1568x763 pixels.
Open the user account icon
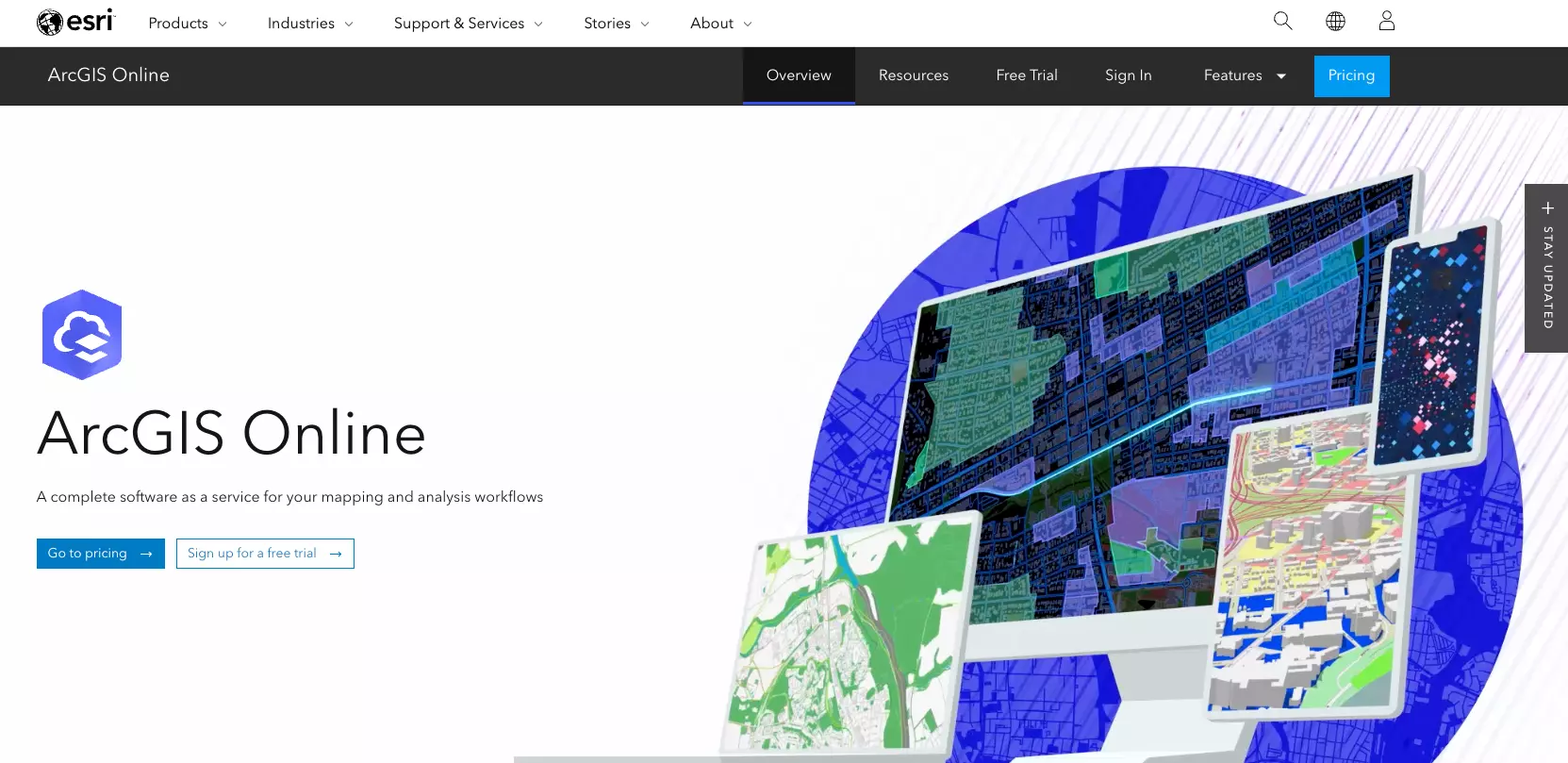(1386, 21)
